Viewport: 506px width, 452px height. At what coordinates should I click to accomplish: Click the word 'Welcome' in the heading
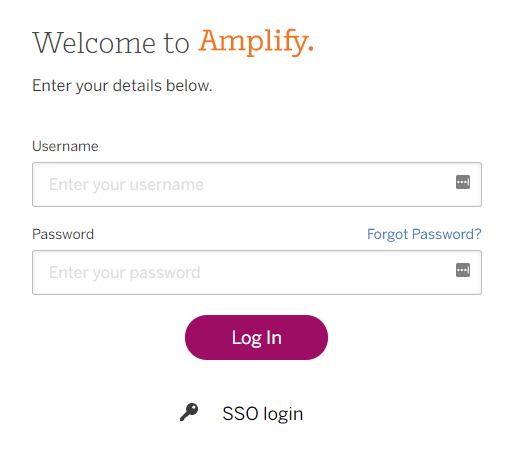pyautogui.click(x=94, y=43)
